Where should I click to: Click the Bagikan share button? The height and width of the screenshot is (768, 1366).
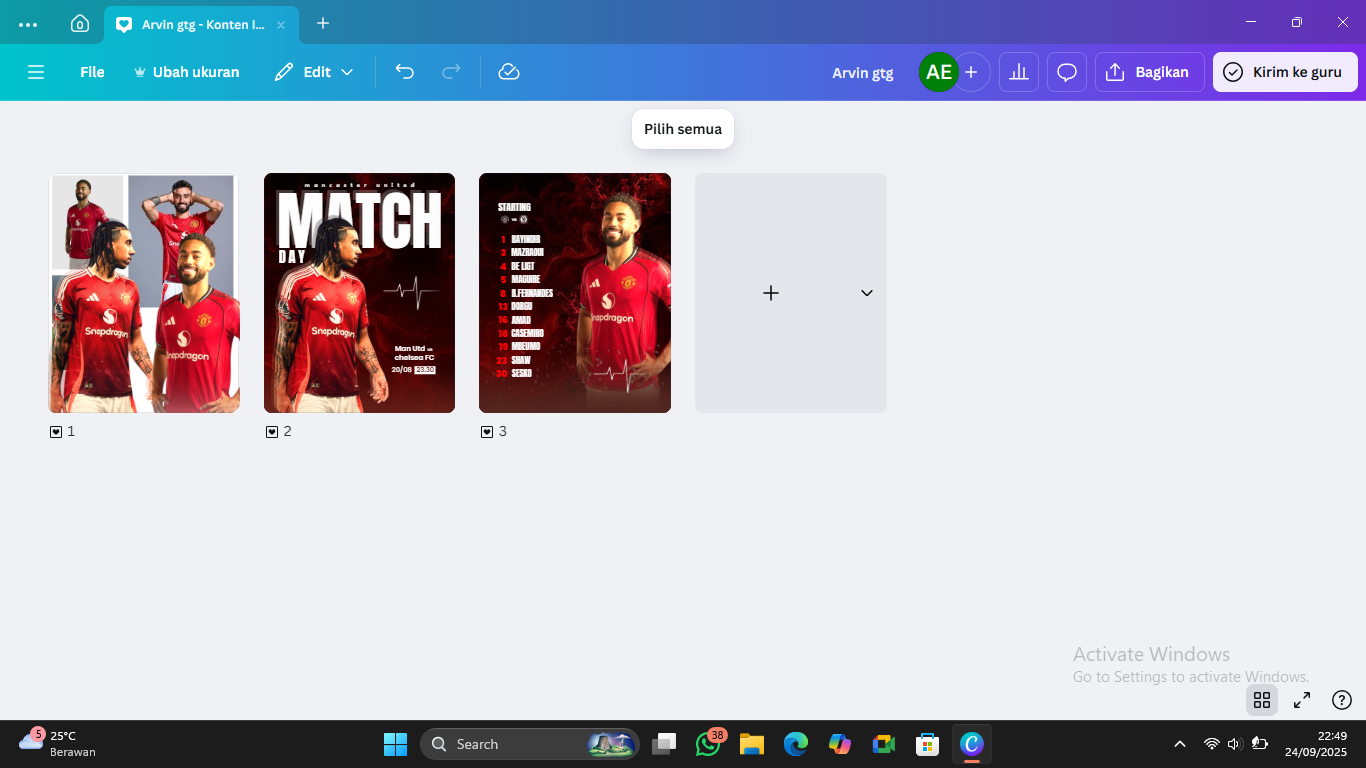pyautogui.click(x=1150, y=72)
